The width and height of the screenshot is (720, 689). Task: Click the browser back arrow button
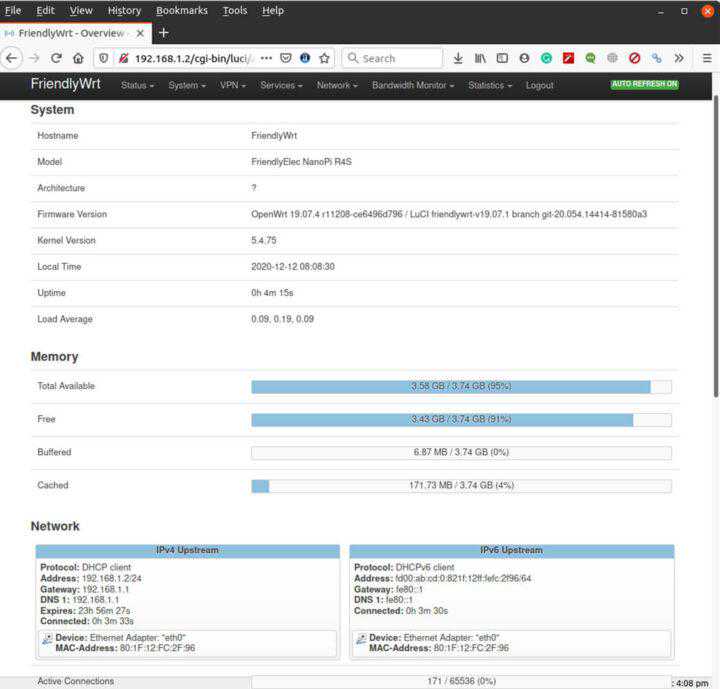(x=12, y=58)
